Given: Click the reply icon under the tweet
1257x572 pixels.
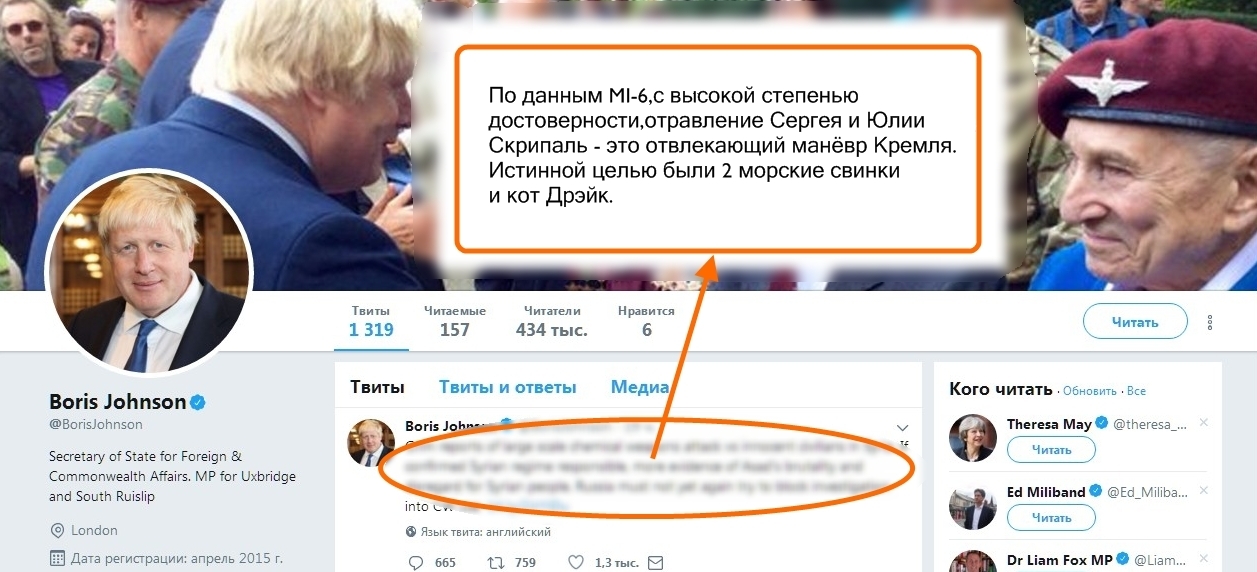Looking at the screenshot, I should (417, 563).
